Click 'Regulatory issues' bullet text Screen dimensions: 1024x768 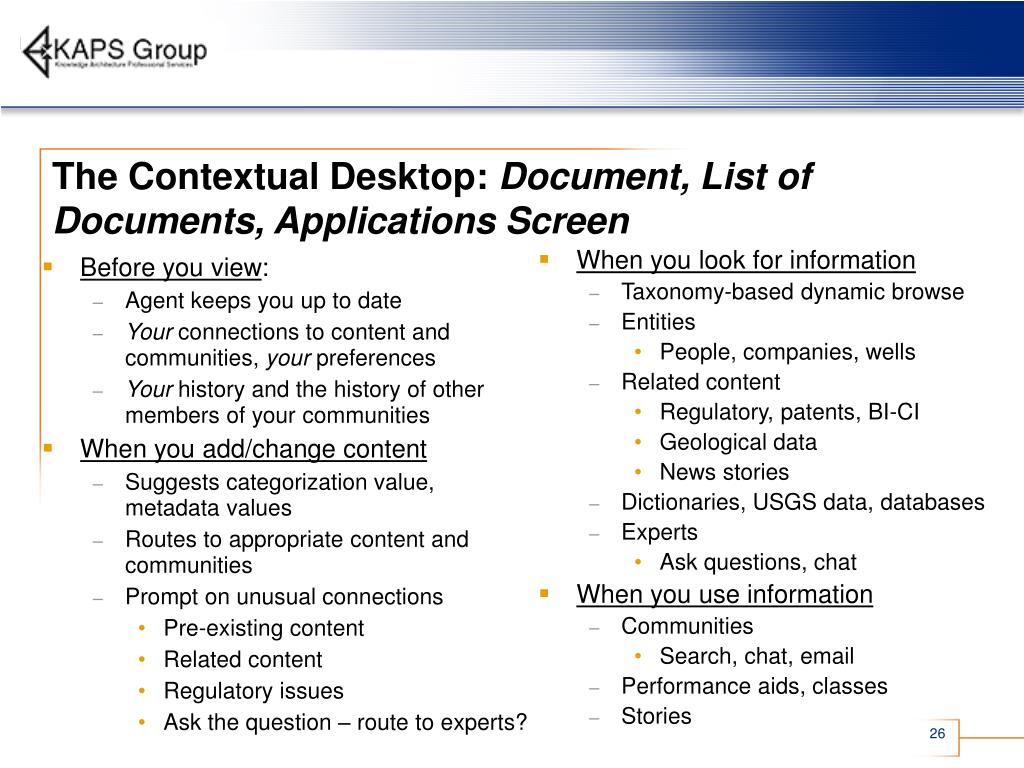pos(253,691)
